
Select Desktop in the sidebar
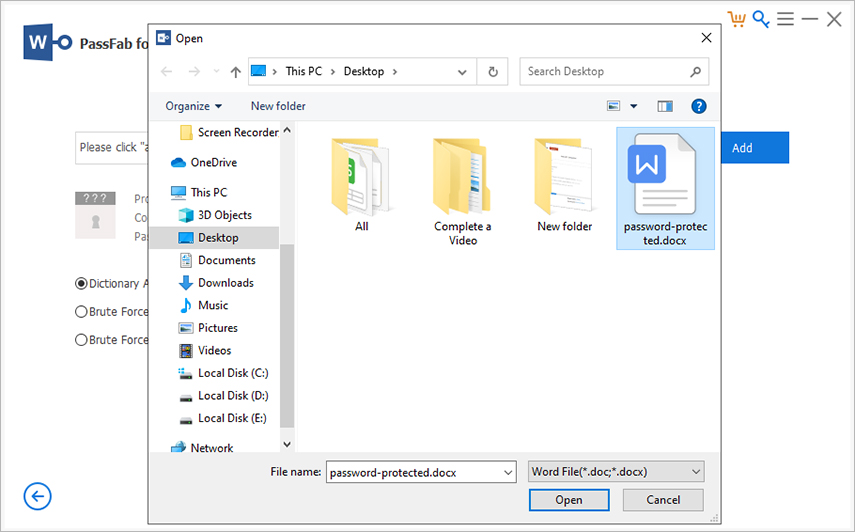point(214,238)
